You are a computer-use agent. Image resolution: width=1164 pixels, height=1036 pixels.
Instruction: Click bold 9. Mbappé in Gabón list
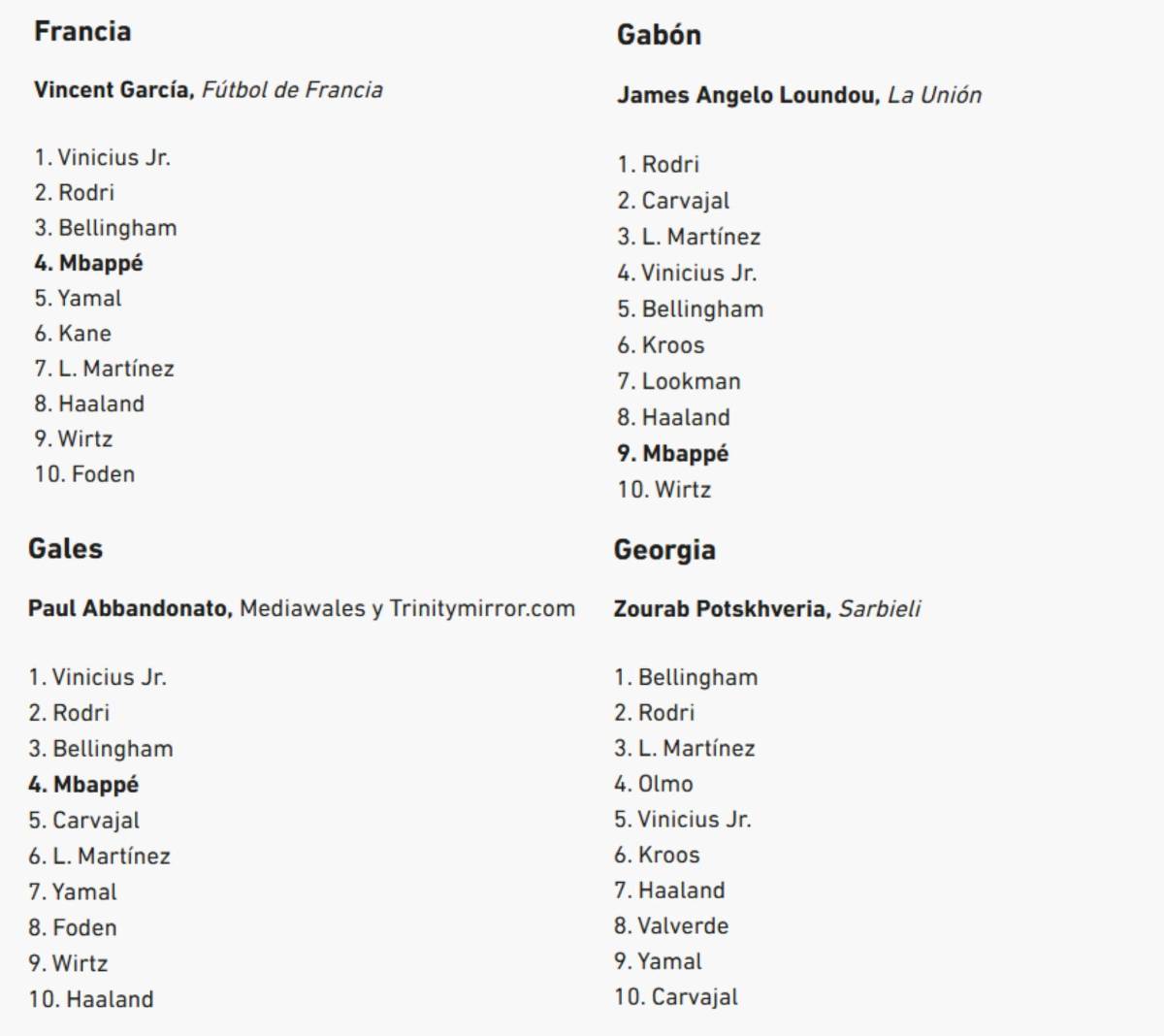673,453
